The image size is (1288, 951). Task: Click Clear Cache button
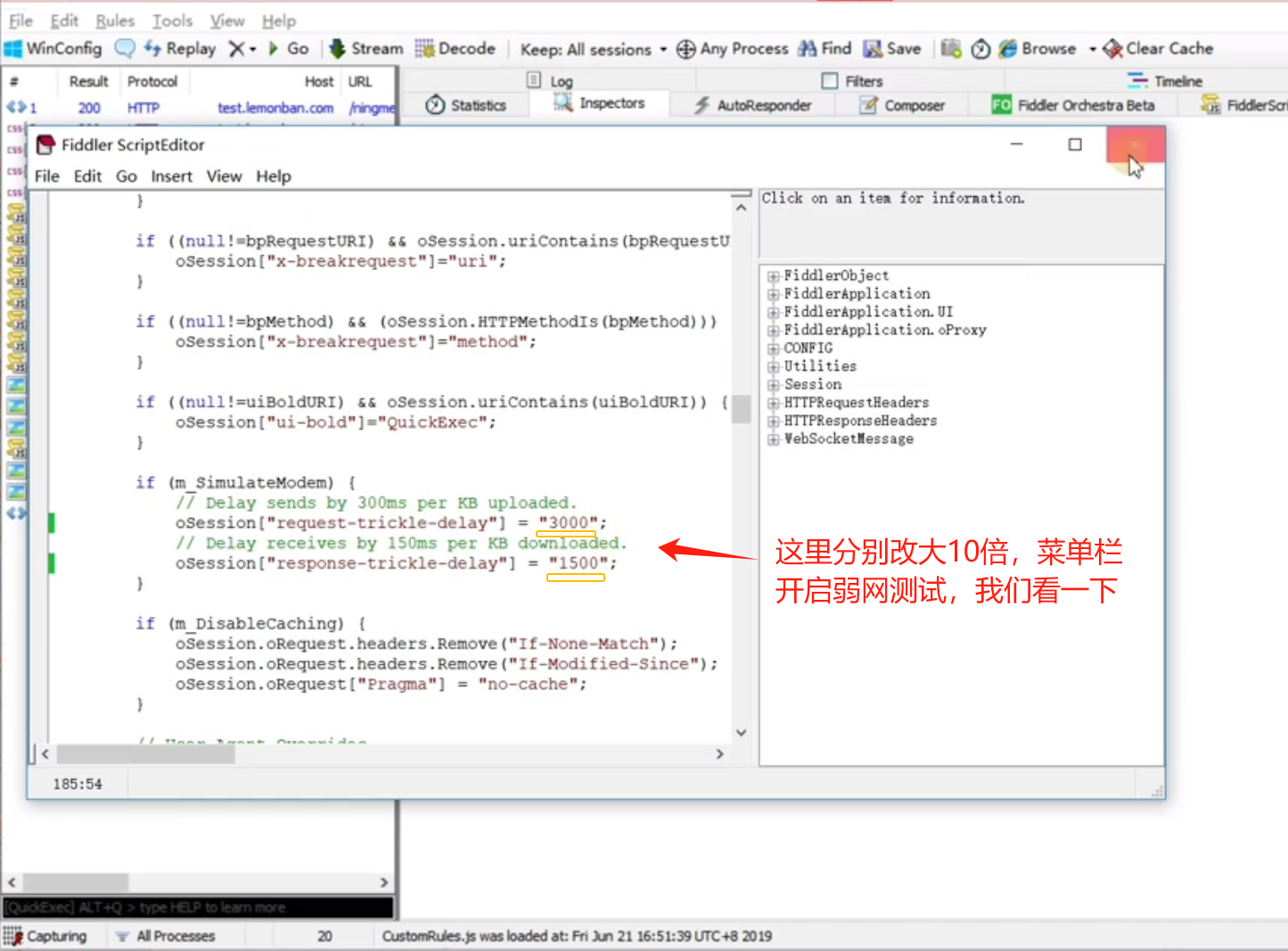(x=1158, y=48)
